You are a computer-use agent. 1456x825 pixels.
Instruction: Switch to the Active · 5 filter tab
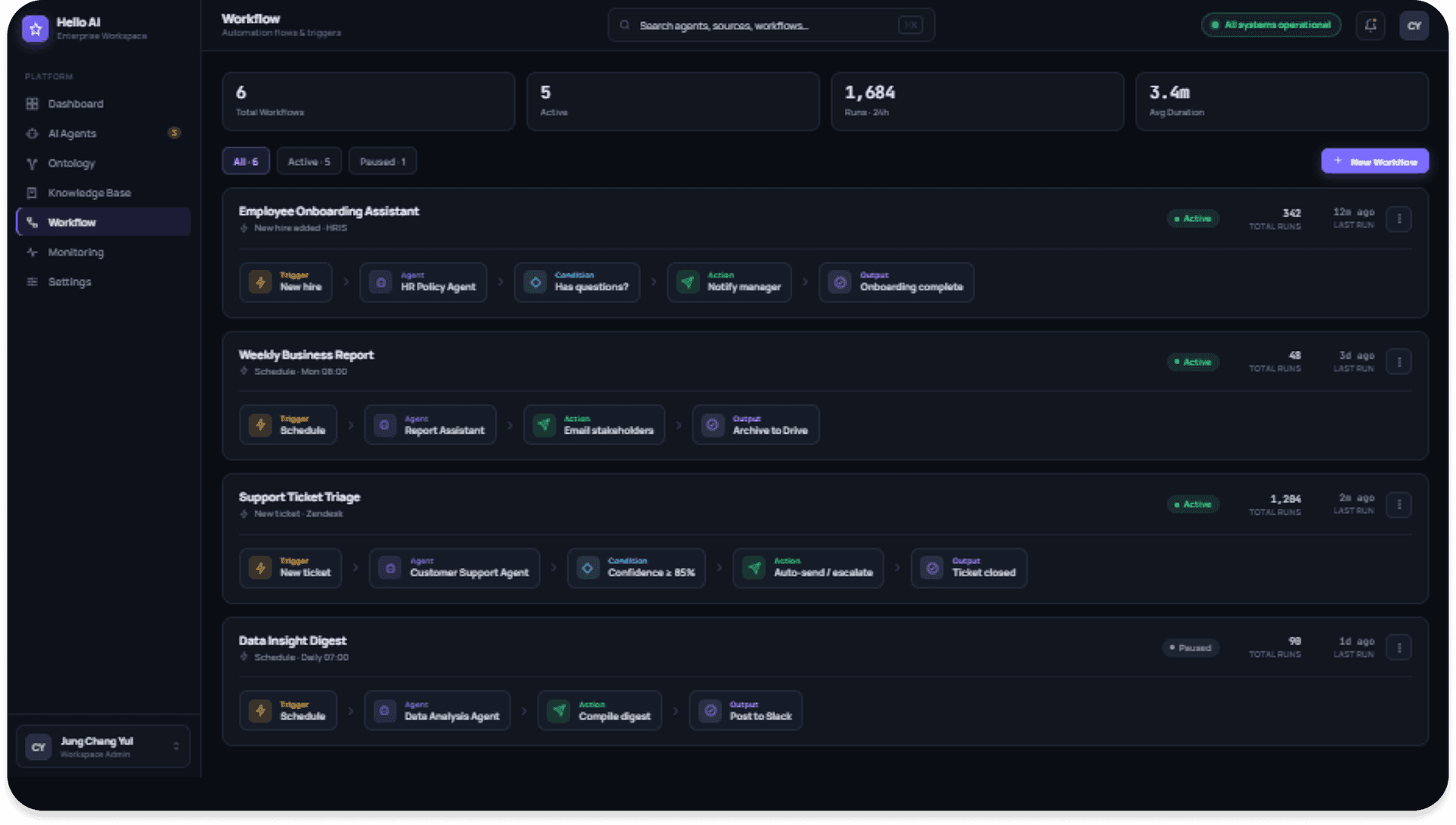point(309,162)
